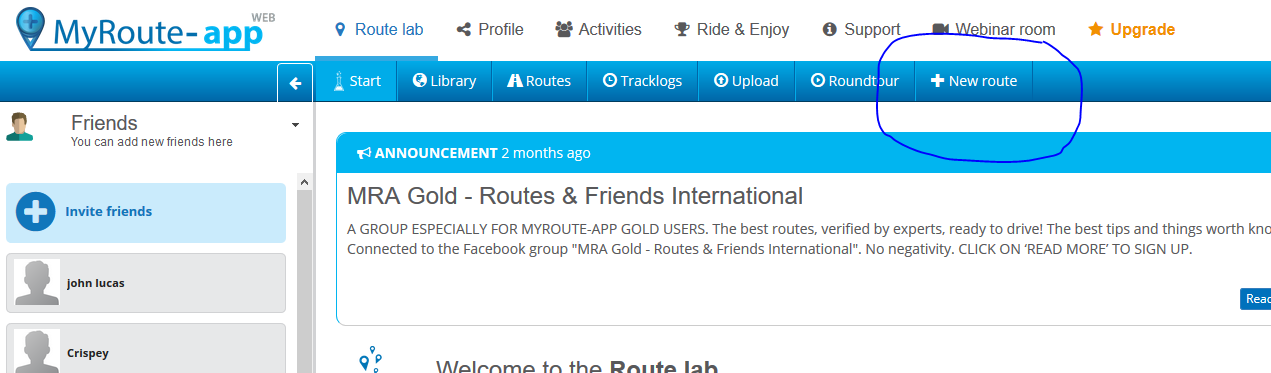The width and height of the screenshot is (1271, 373).
Task: Click the info icon on Support
Action: point(829,30)
